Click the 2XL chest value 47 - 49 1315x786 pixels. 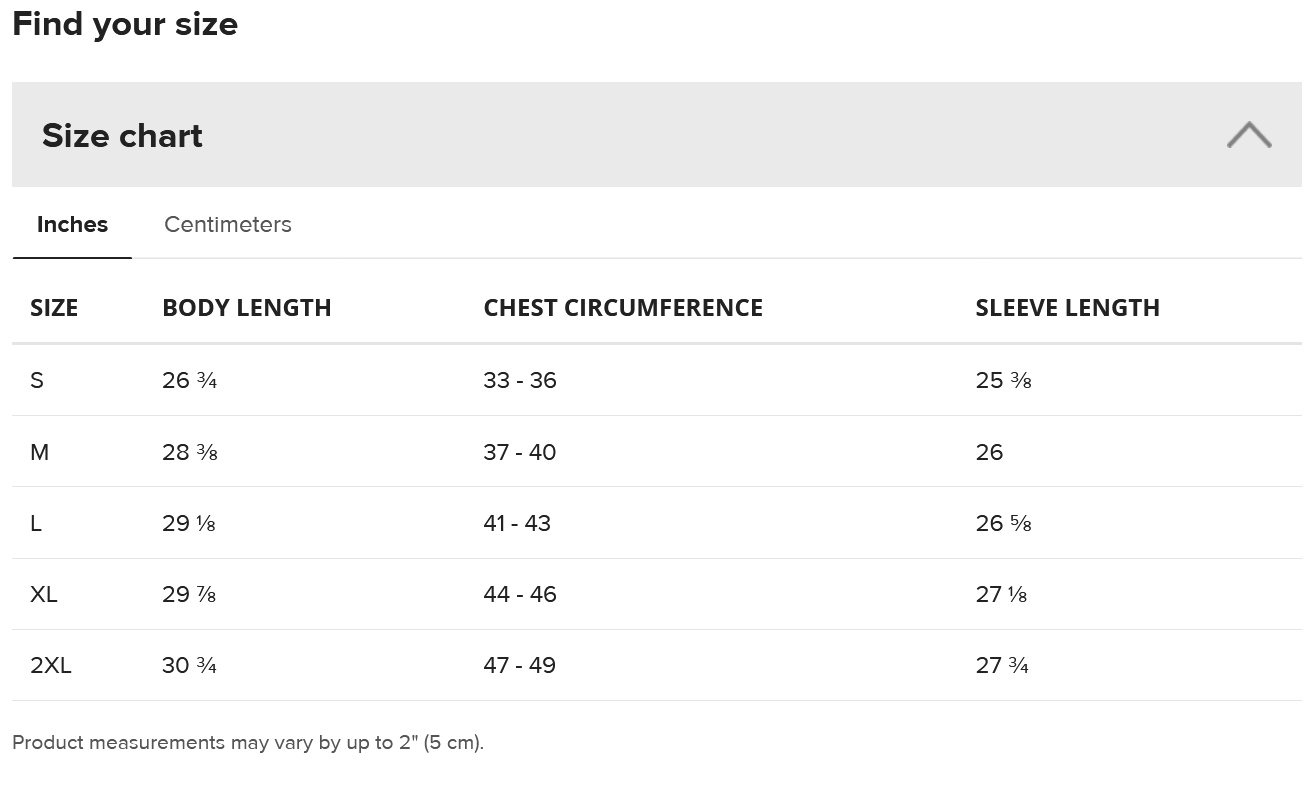point(519,666)
